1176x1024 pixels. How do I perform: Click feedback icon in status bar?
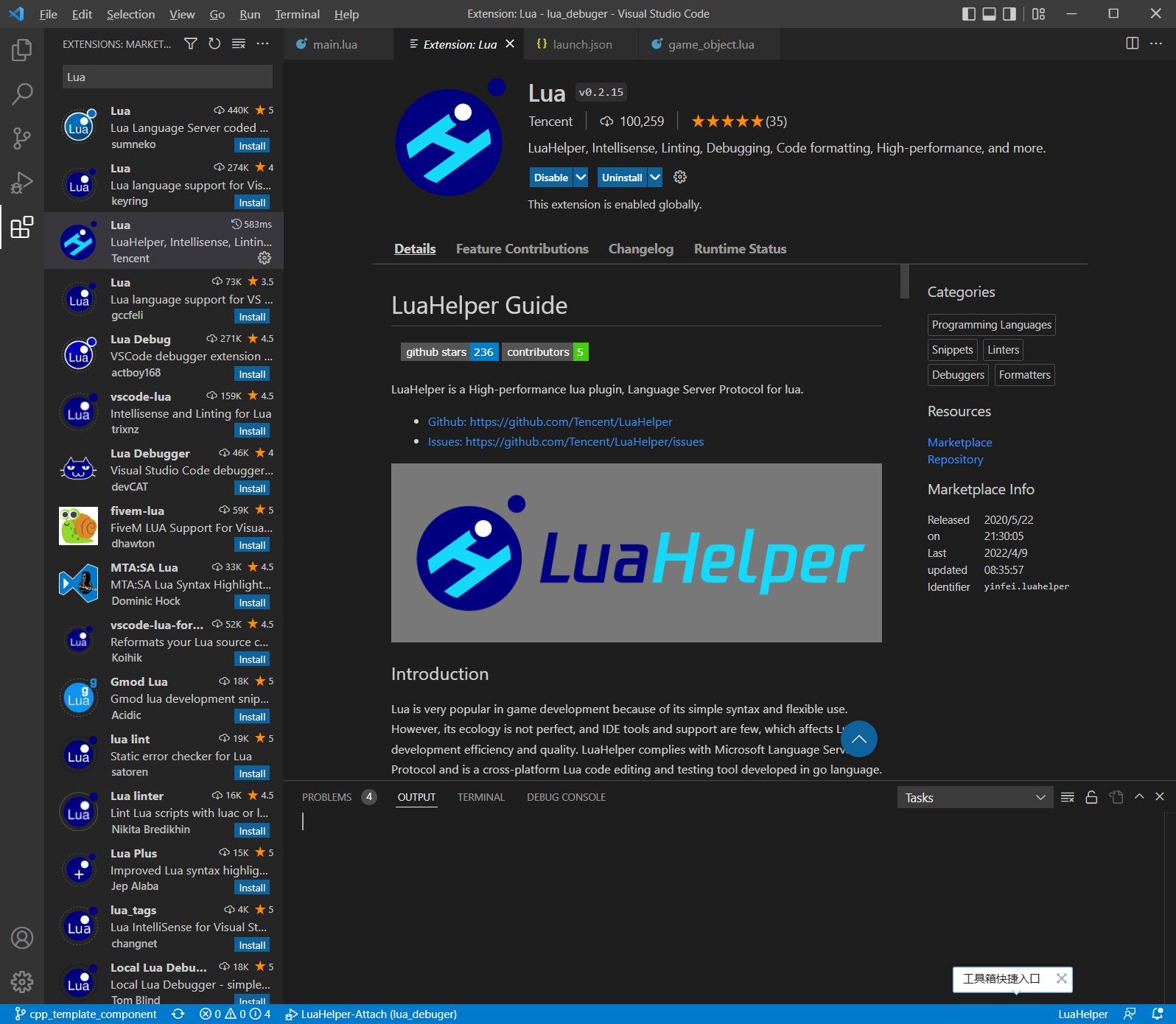(x=1130, y=1014)
